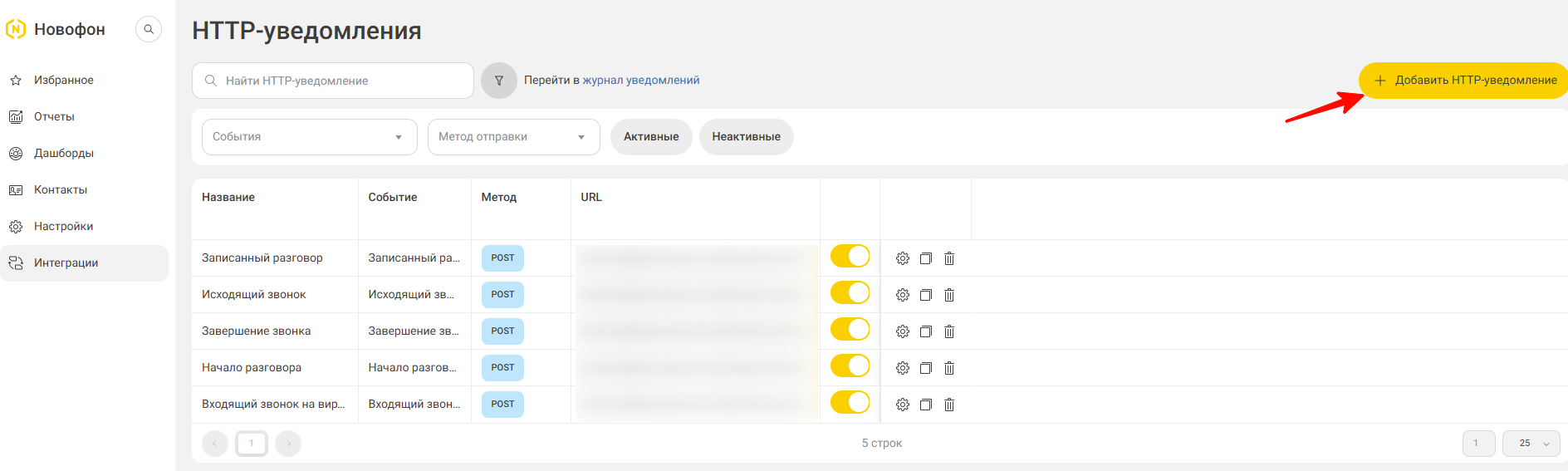Image resolution: width=1568 pixels, height=471 pixels.
Task: Focus the Найти HTTP-уведомление search field
Action: point(333,81)
